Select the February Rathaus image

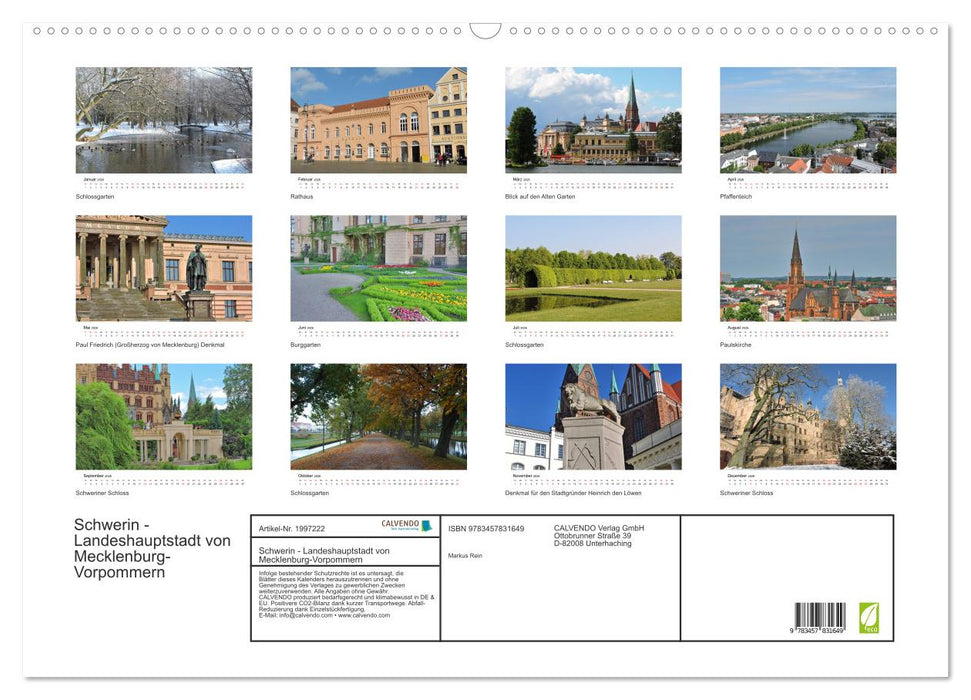(x=378, y=118)
